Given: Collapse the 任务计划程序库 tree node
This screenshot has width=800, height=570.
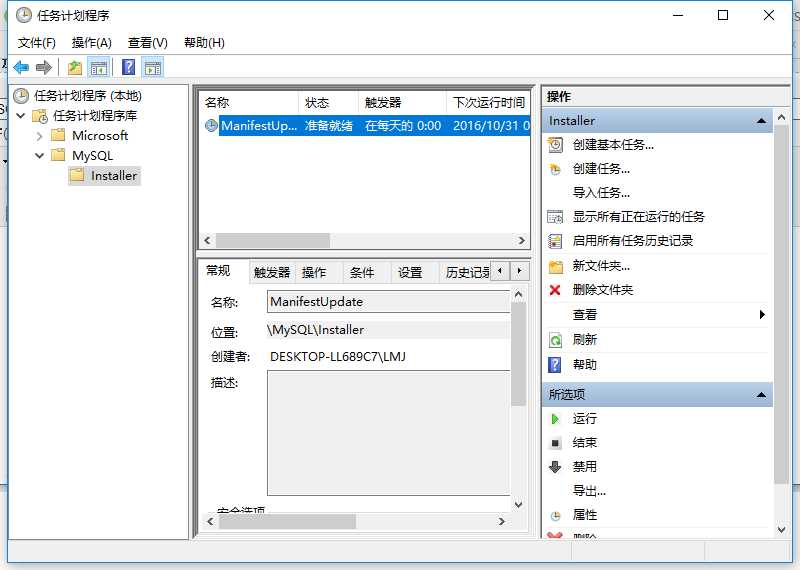Looking at the screenshot, I should (x=21, y=115).
